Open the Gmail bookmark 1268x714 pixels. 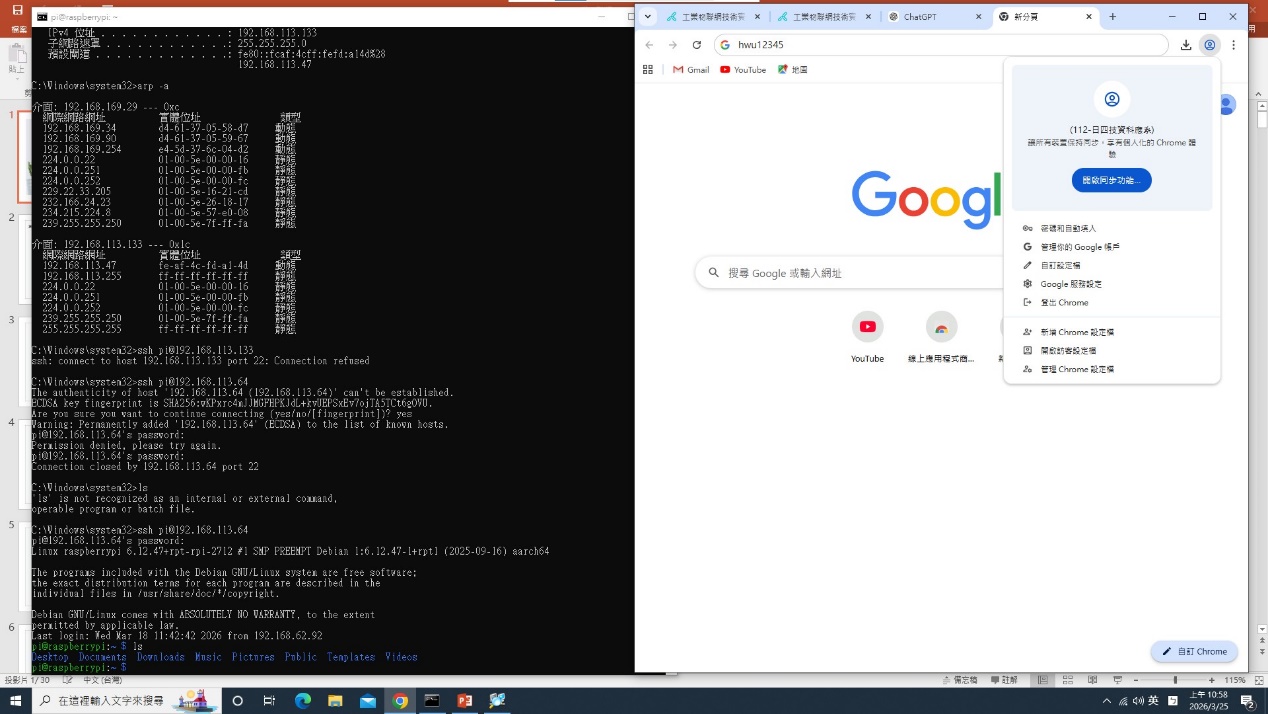pyautogui.click(x=691, y=70)
